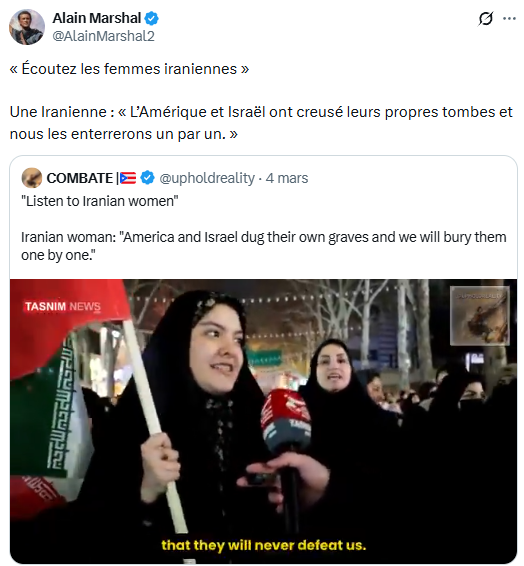Image resolution: width=524 pixels, height=566 pixels.
Task: Click the TASNIM NEWS watermark logo
Action: pos(62,306)
